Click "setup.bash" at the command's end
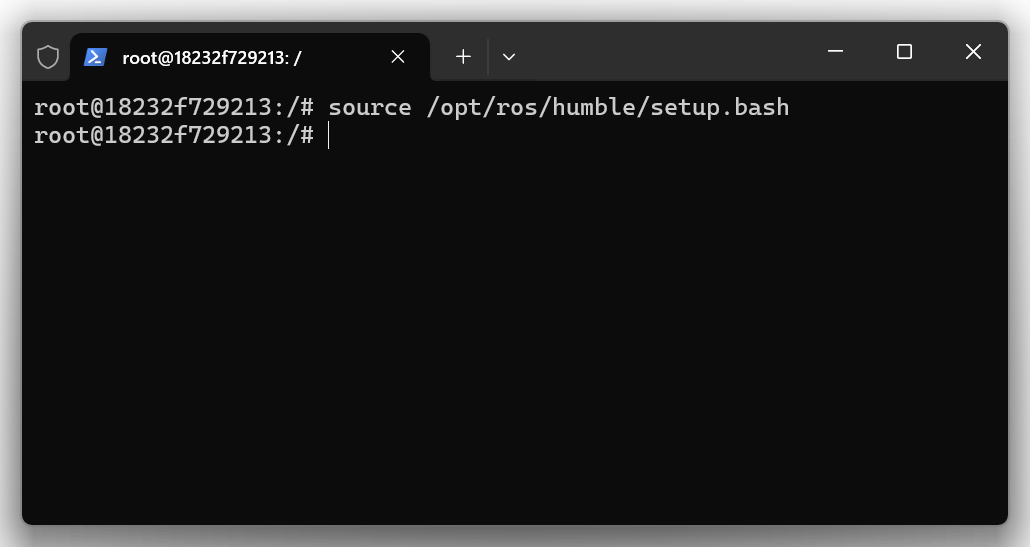The width and height of the screenshot is (1030, 547). [720, 107]
